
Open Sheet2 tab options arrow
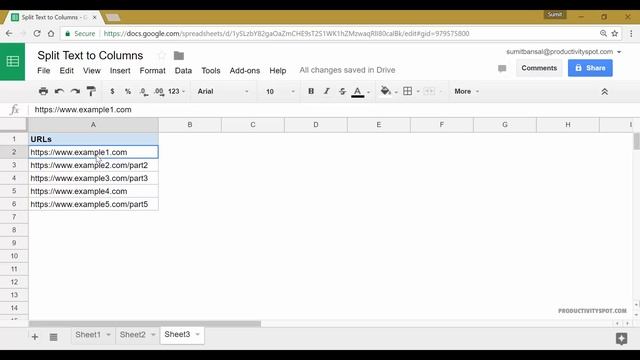click(x=153, y=335)
